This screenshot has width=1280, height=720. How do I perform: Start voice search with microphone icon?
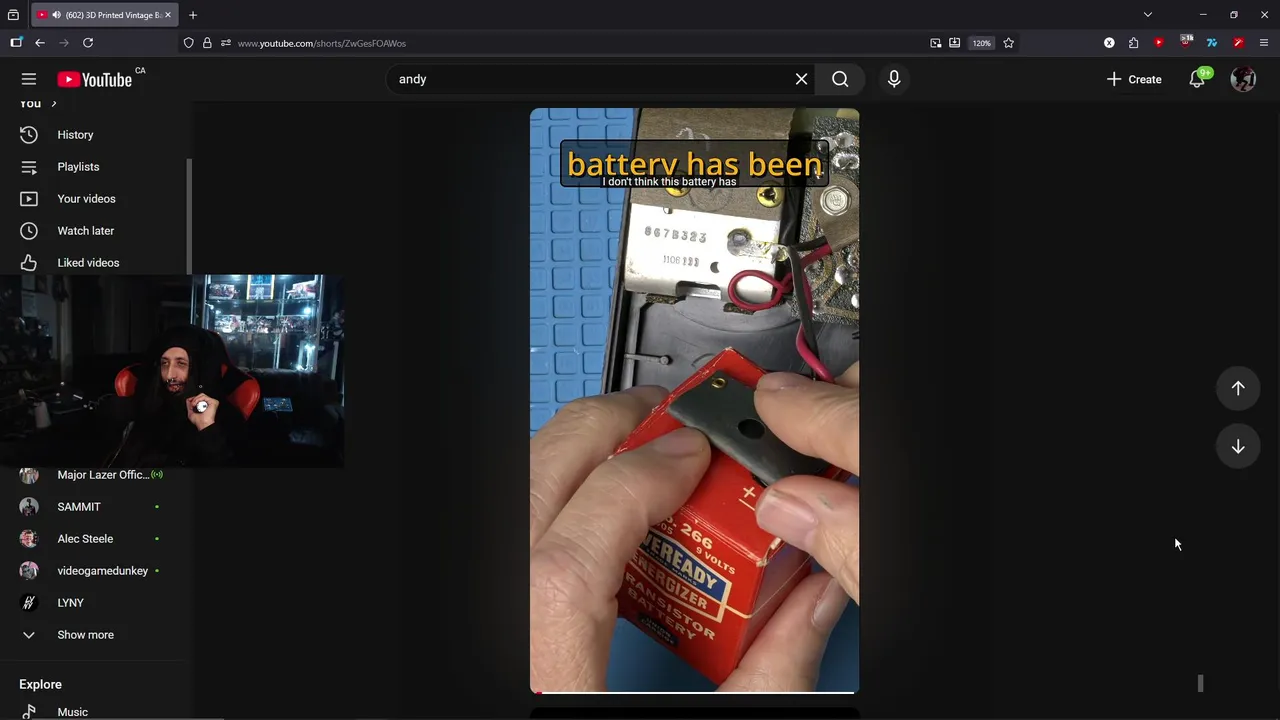click(894, 79)
